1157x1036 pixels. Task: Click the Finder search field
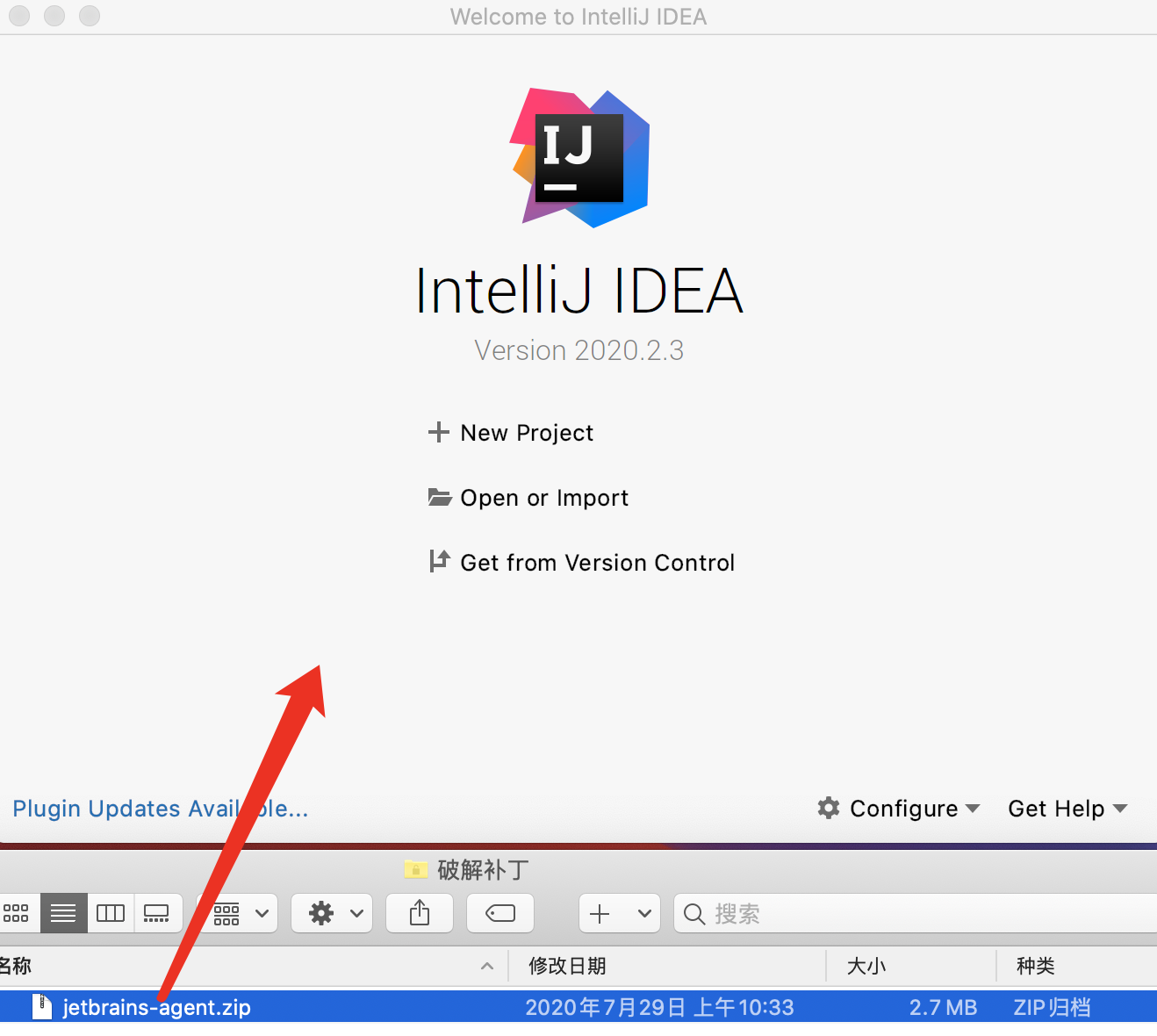915,913
